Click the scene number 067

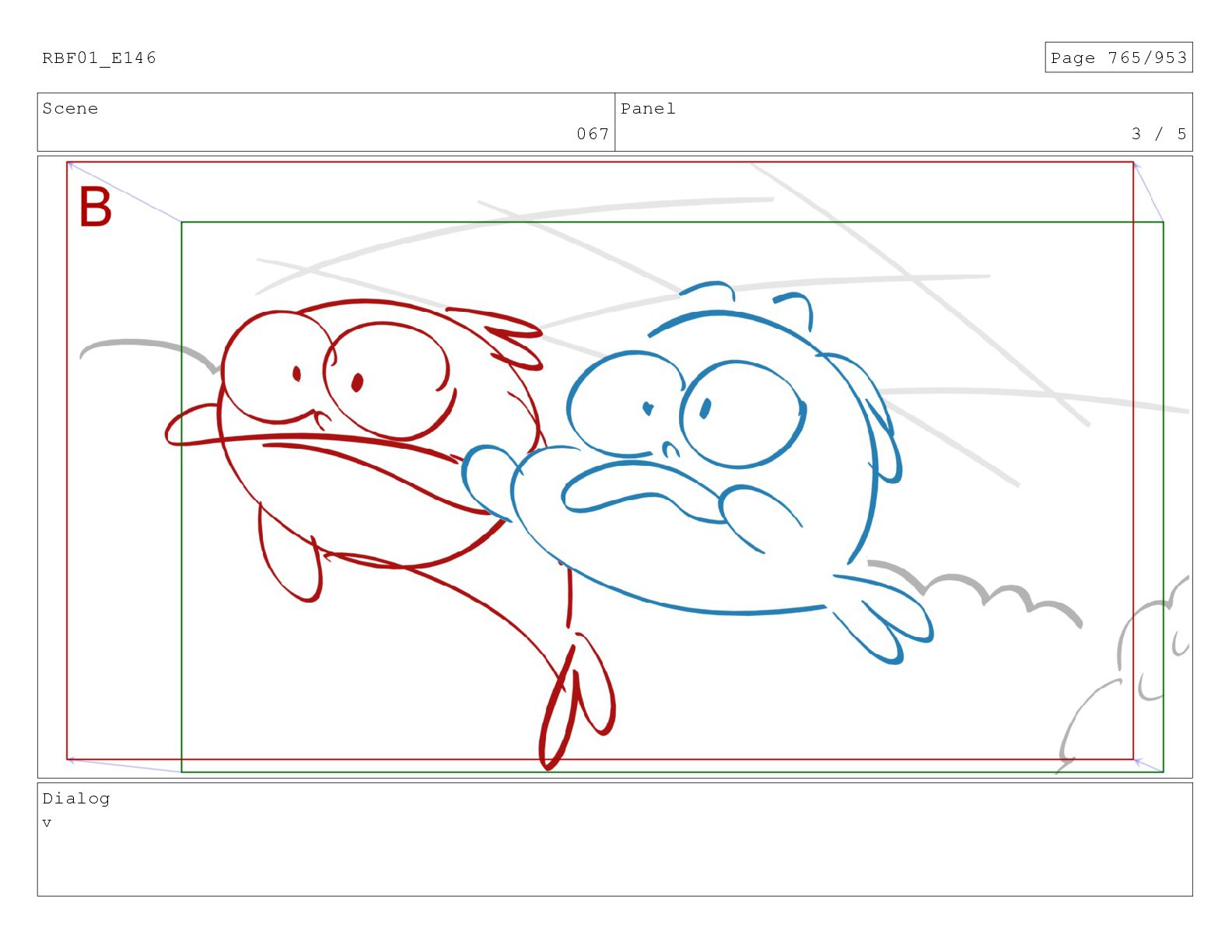(x=593, y=134)
